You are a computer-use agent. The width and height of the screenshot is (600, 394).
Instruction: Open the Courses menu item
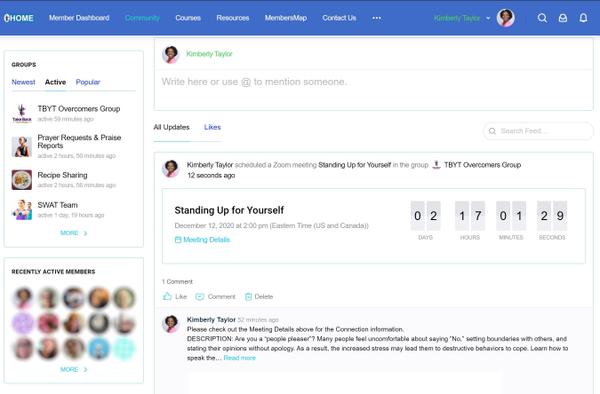pos(188,18)
